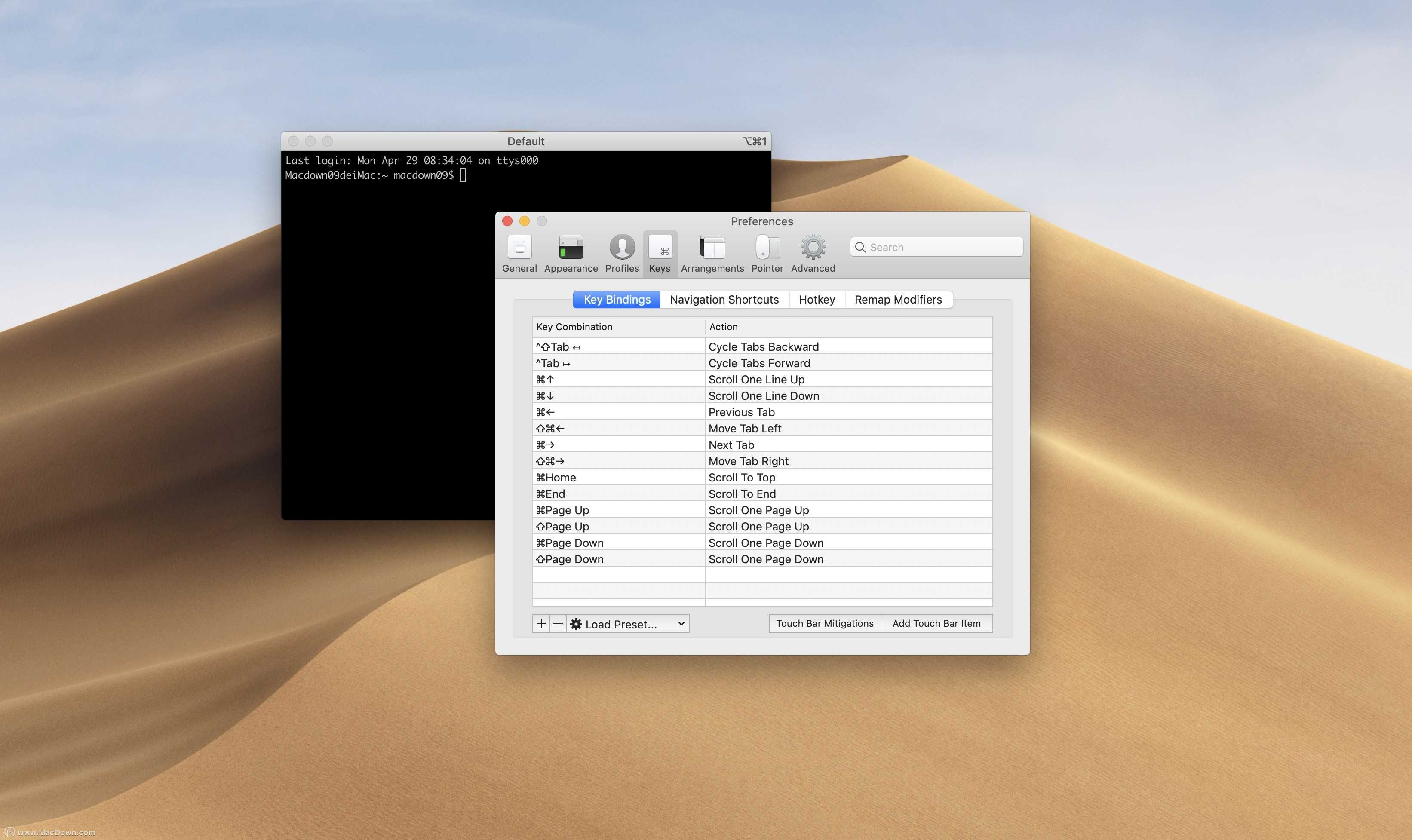The image size is (1412, 840).
Task: Click the plus button to add binding
Action: [541, 623]
